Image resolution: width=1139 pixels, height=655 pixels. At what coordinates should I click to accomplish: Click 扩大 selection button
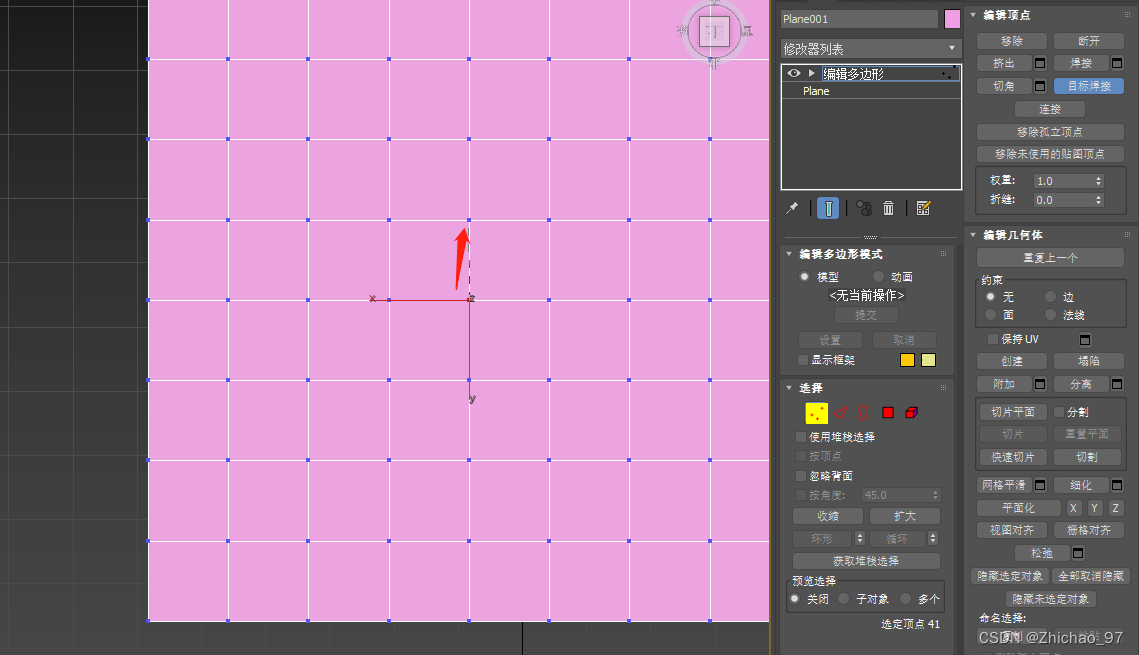coord(905,516)
